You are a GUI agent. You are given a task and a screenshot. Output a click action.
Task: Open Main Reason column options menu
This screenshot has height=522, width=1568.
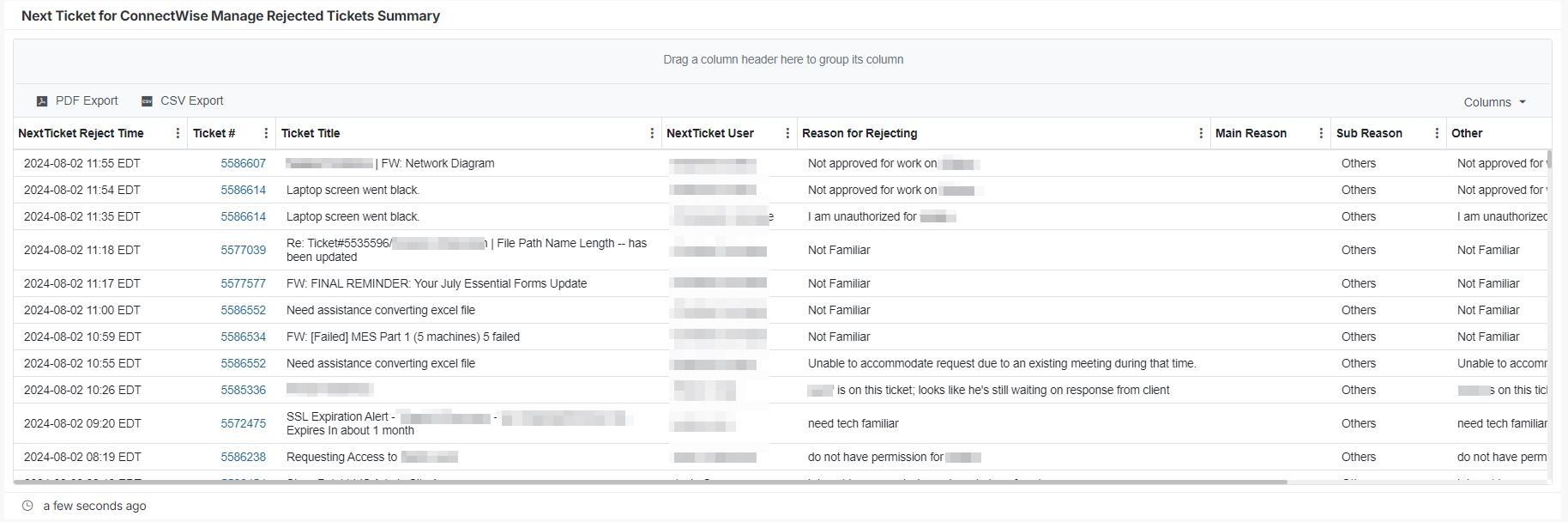(x=1321, y=133)
